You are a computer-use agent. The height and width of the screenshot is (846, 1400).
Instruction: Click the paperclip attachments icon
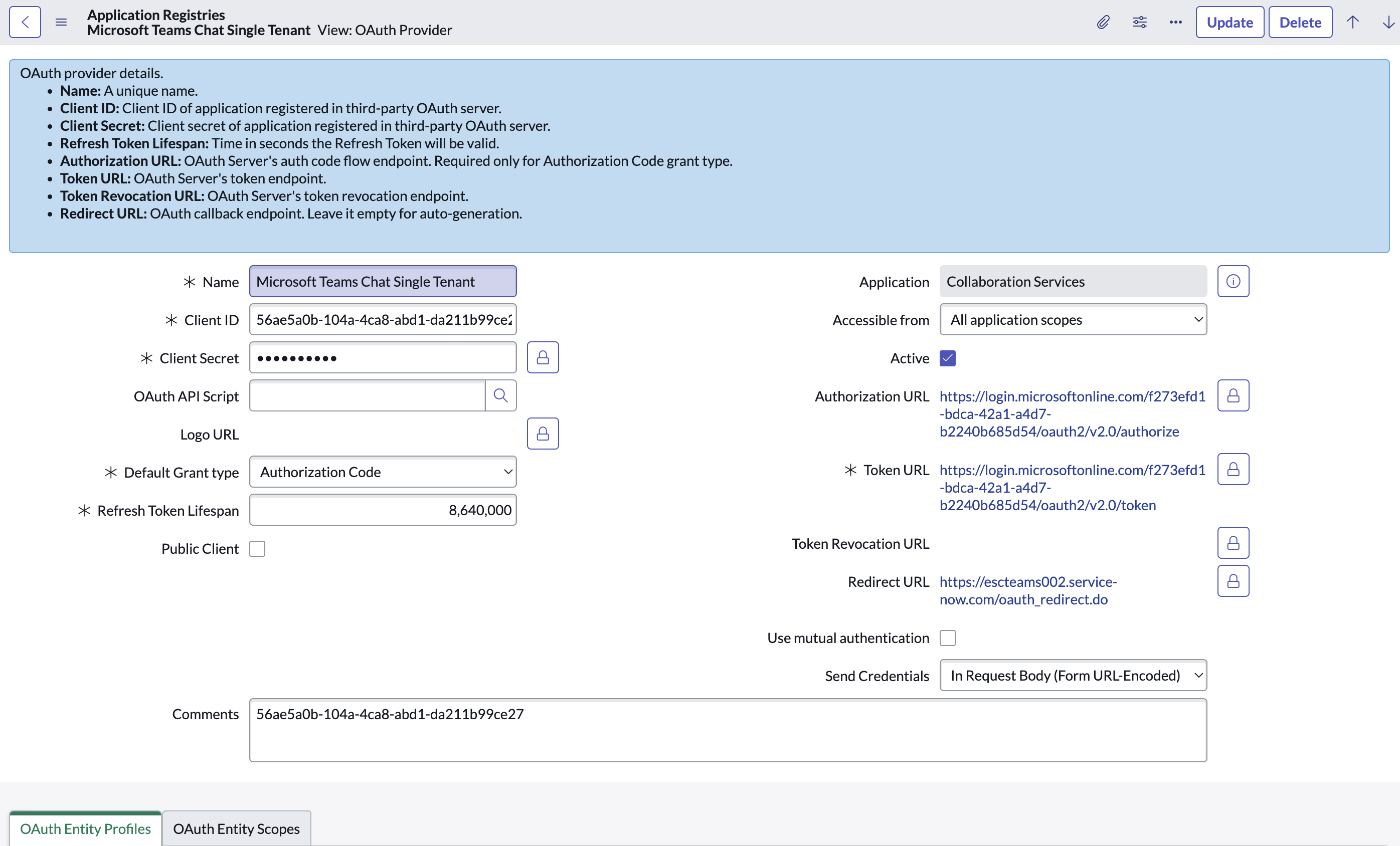point(1103,22)
